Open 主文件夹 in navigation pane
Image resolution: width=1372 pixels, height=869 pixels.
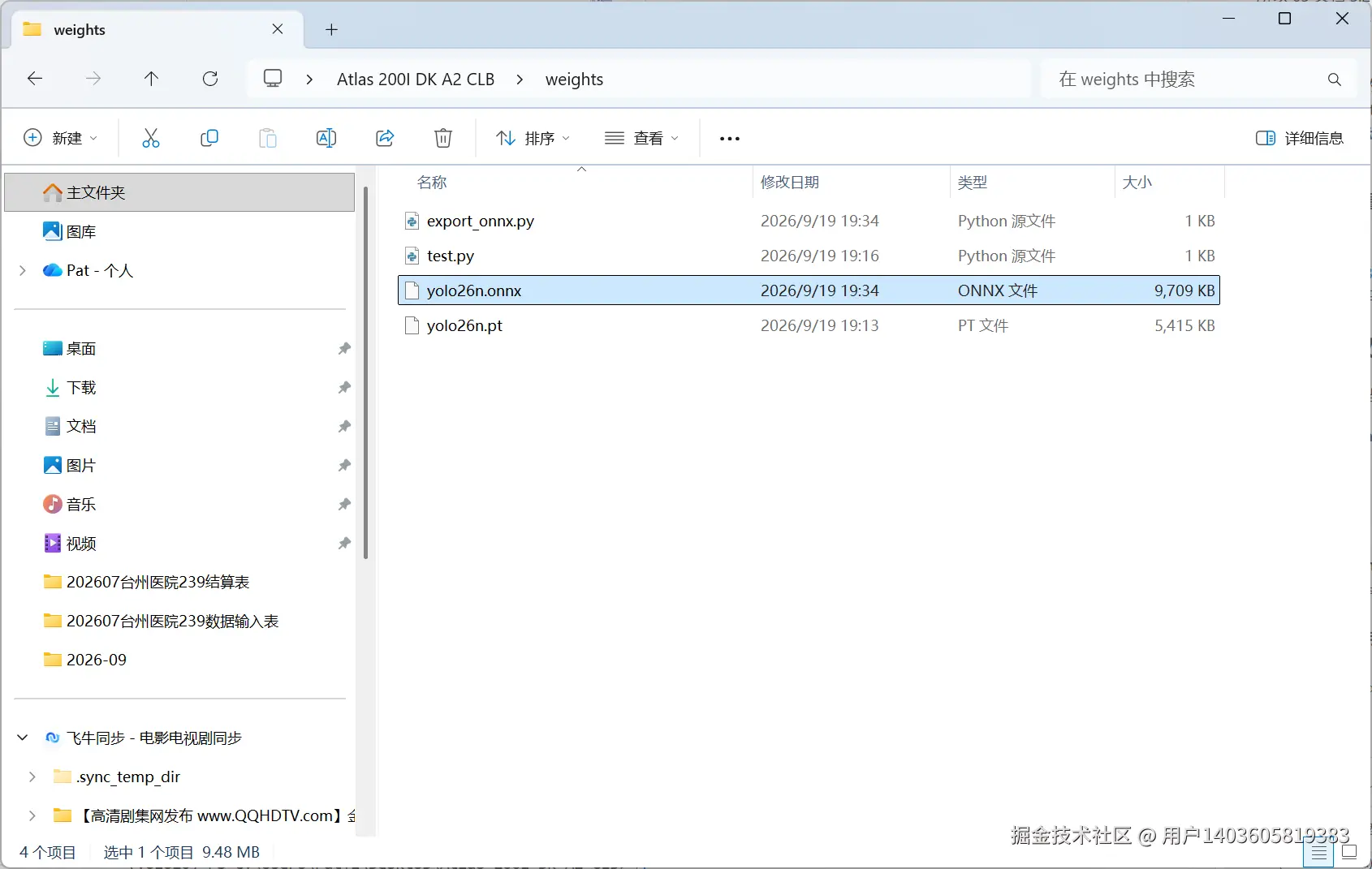179,192
